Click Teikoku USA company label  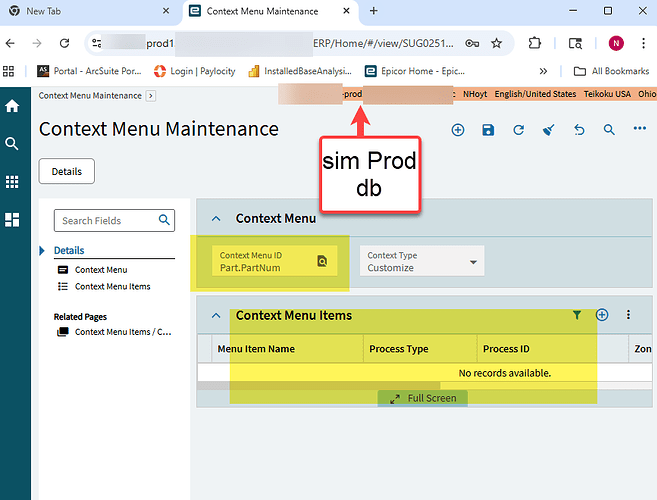tap(607, 94)
